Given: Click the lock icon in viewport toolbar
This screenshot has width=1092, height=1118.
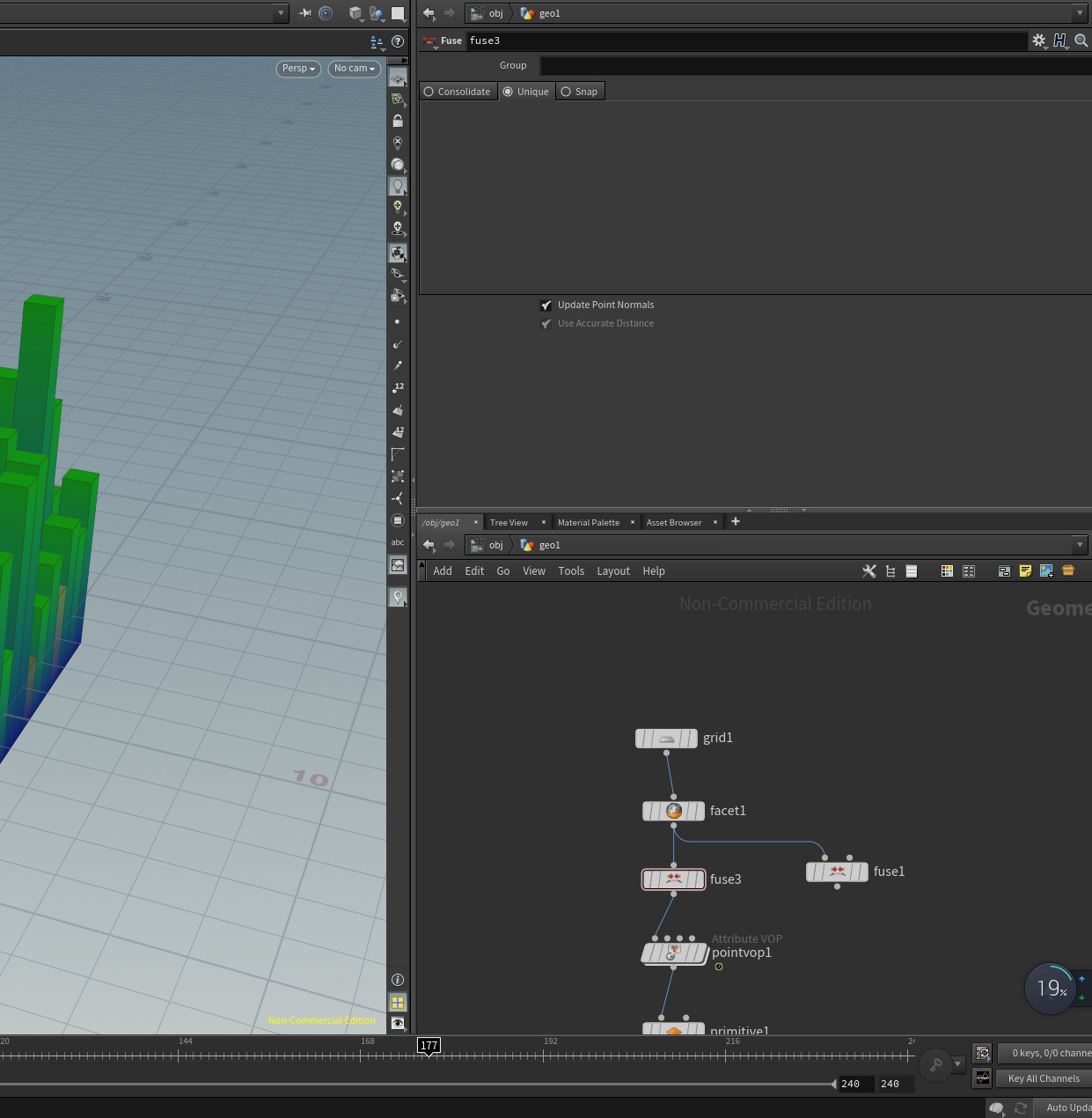Looking at the screenshot, I should (398, 121).
